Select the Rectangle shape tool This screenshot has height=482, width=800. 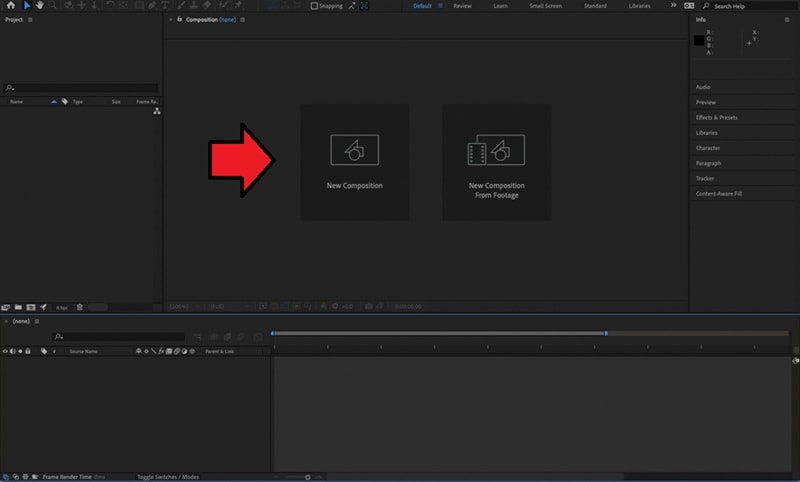[139, 5]
